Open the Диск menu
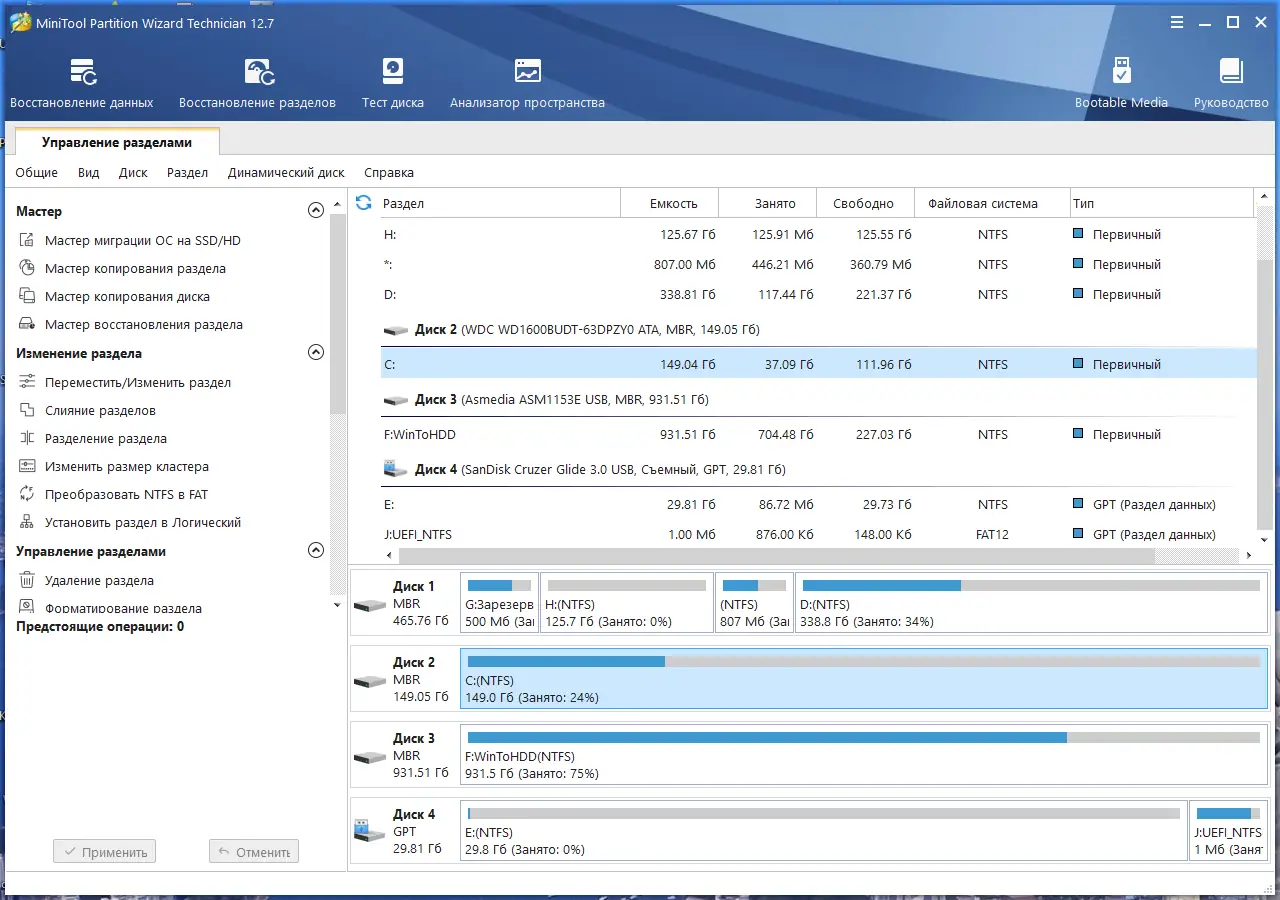 (133, 173)
